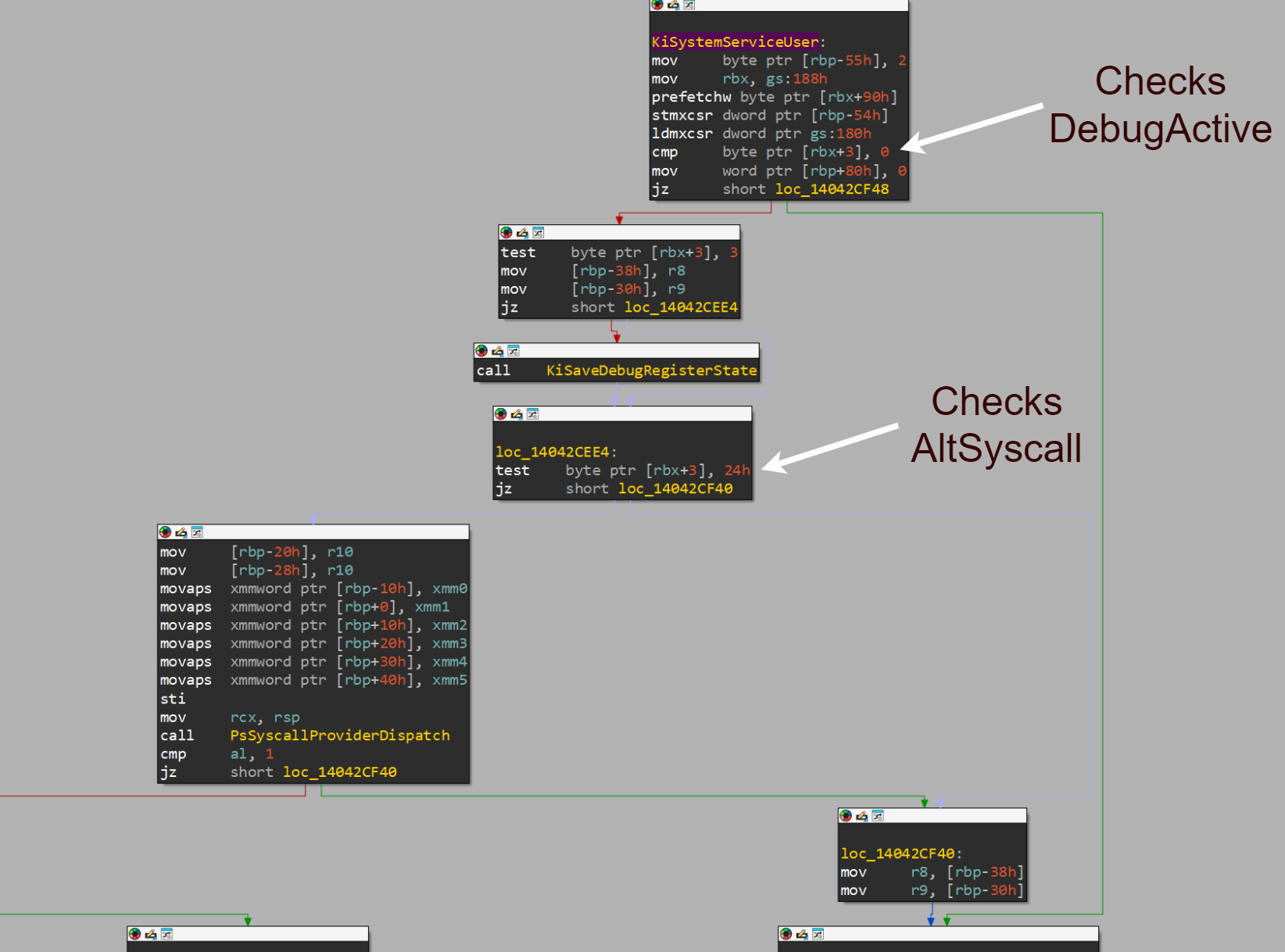The height and width of the screenshot is (952, 1285).
Task: Select the xmm4 register operand
Action: pyautogui.click(x=450, y=662)
